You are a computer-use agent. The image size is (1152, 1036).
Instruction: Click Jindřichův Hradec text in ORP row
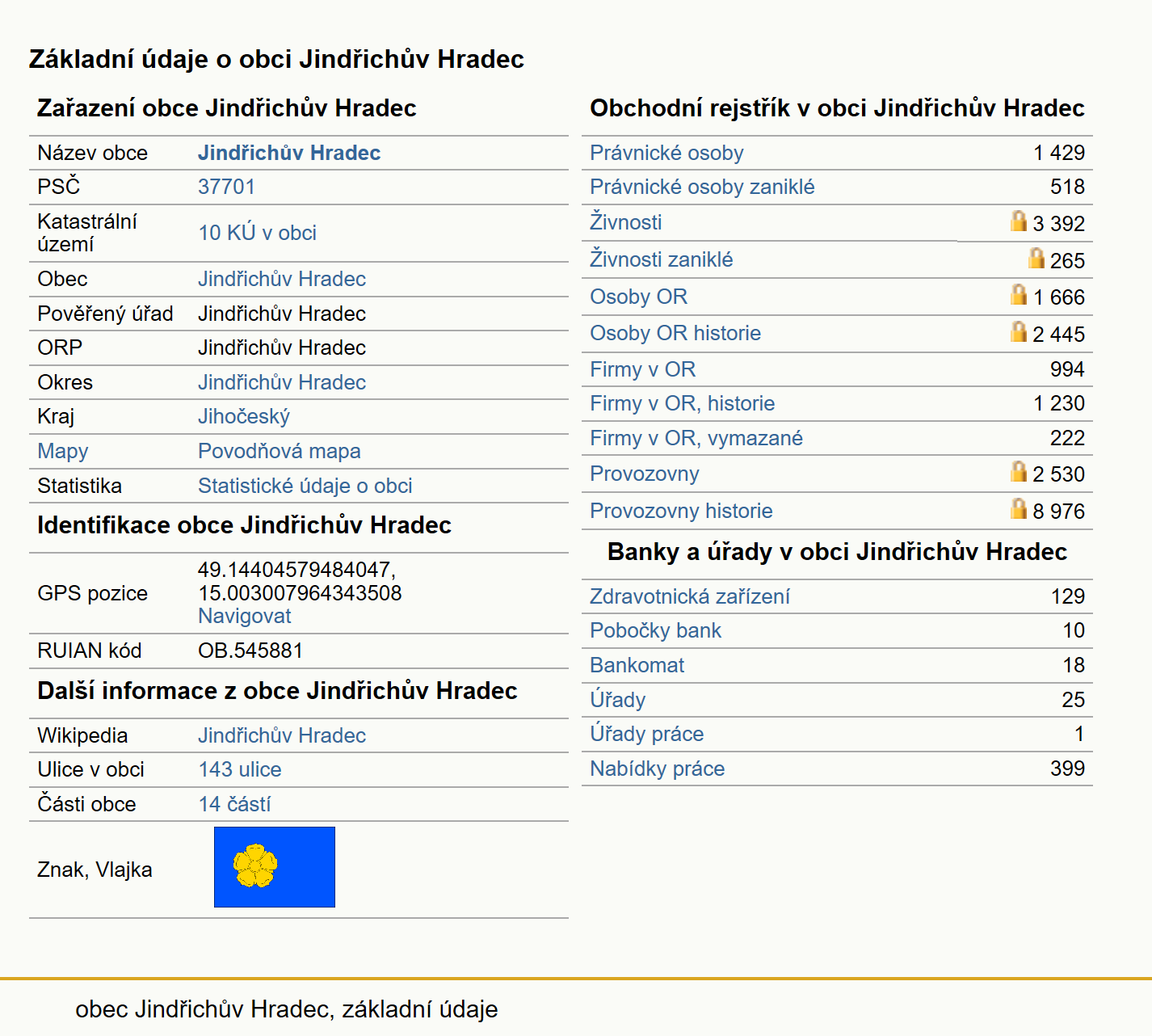tap(282, 347)
